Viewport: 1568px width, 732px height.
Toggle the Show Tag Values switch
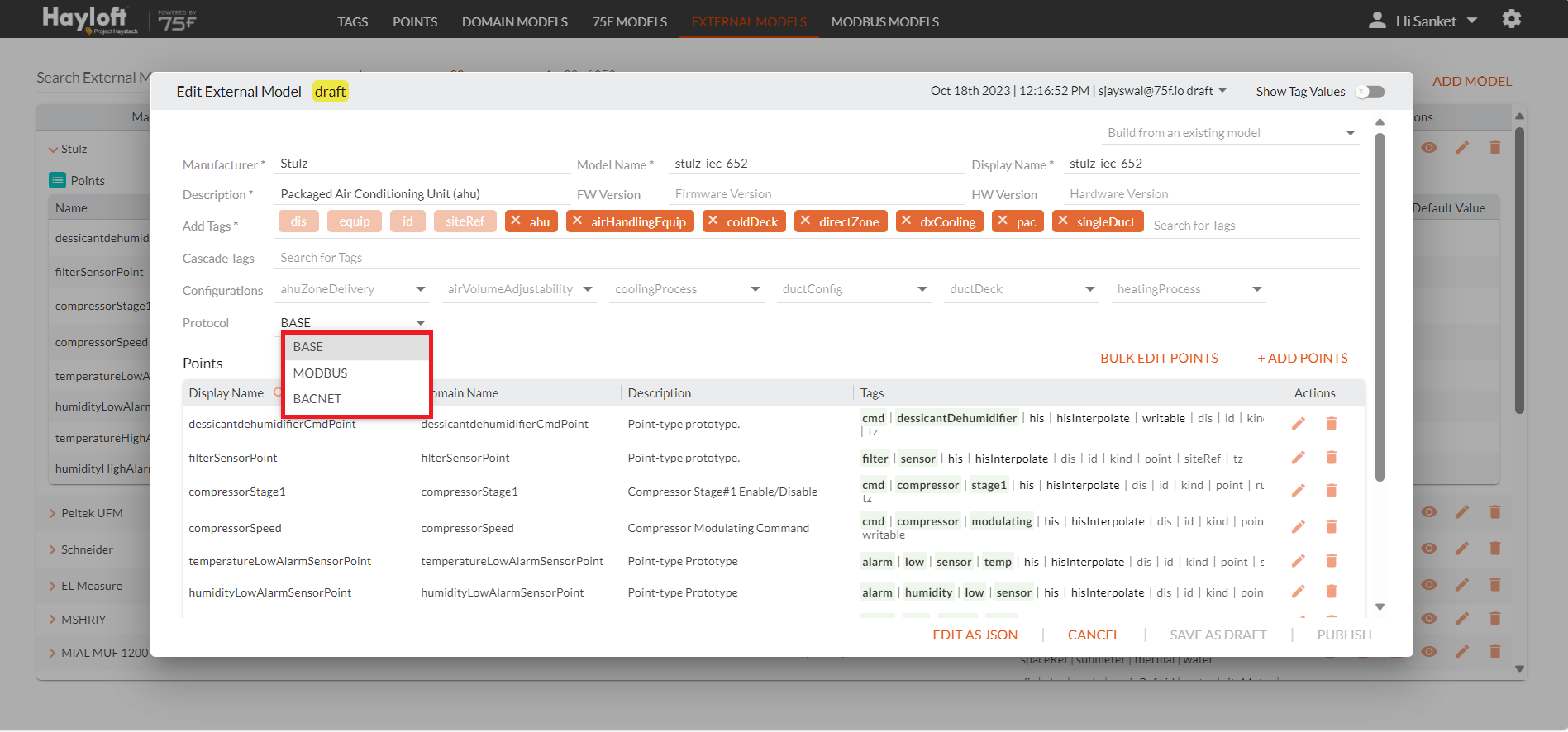pyautogui.click(x=1370, y=92)
